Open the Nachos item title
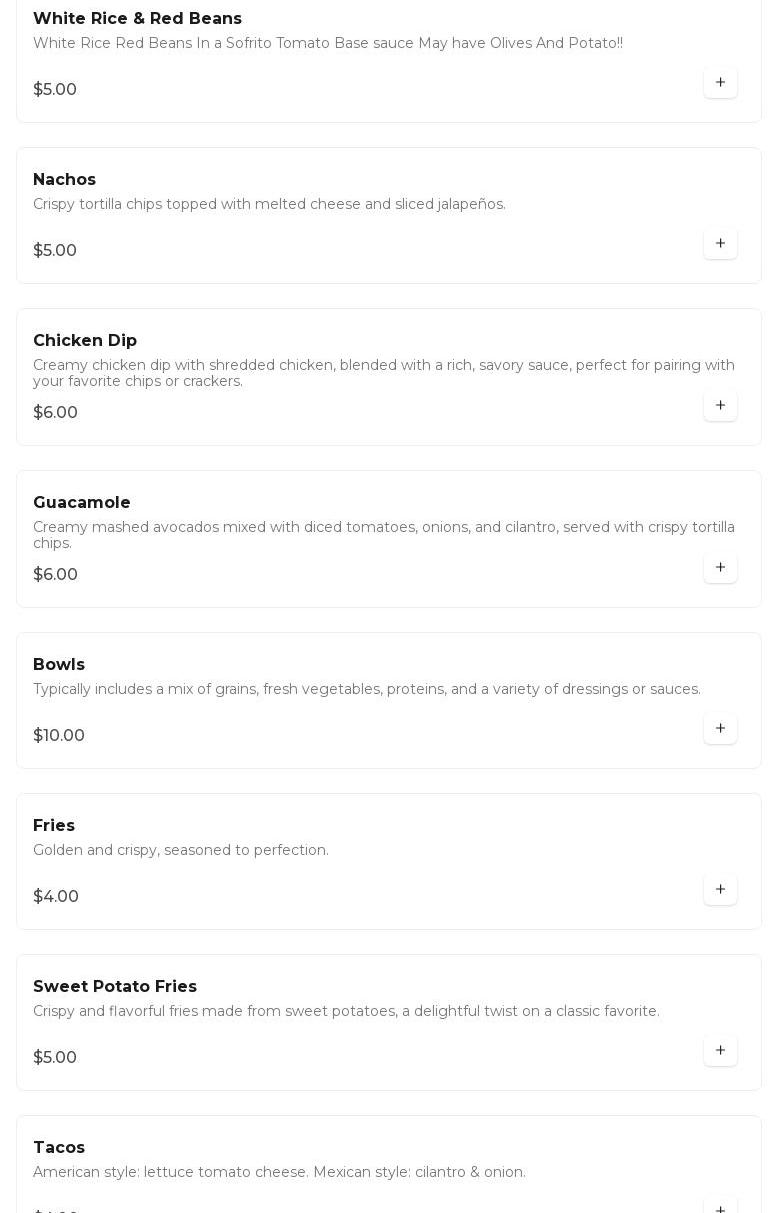778x1213 pixels. [64, 180]
